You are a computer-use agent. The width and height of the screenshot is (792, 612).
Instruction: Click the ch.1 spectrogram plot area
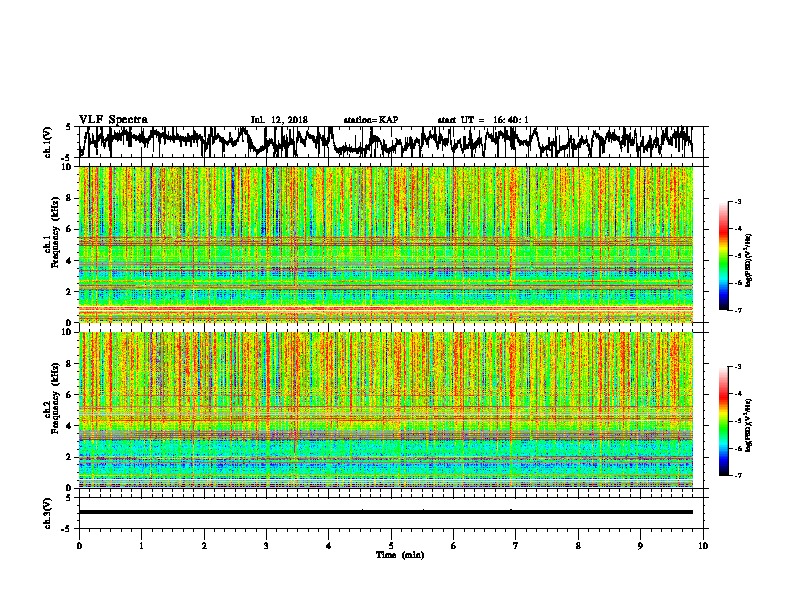point(386,244)
